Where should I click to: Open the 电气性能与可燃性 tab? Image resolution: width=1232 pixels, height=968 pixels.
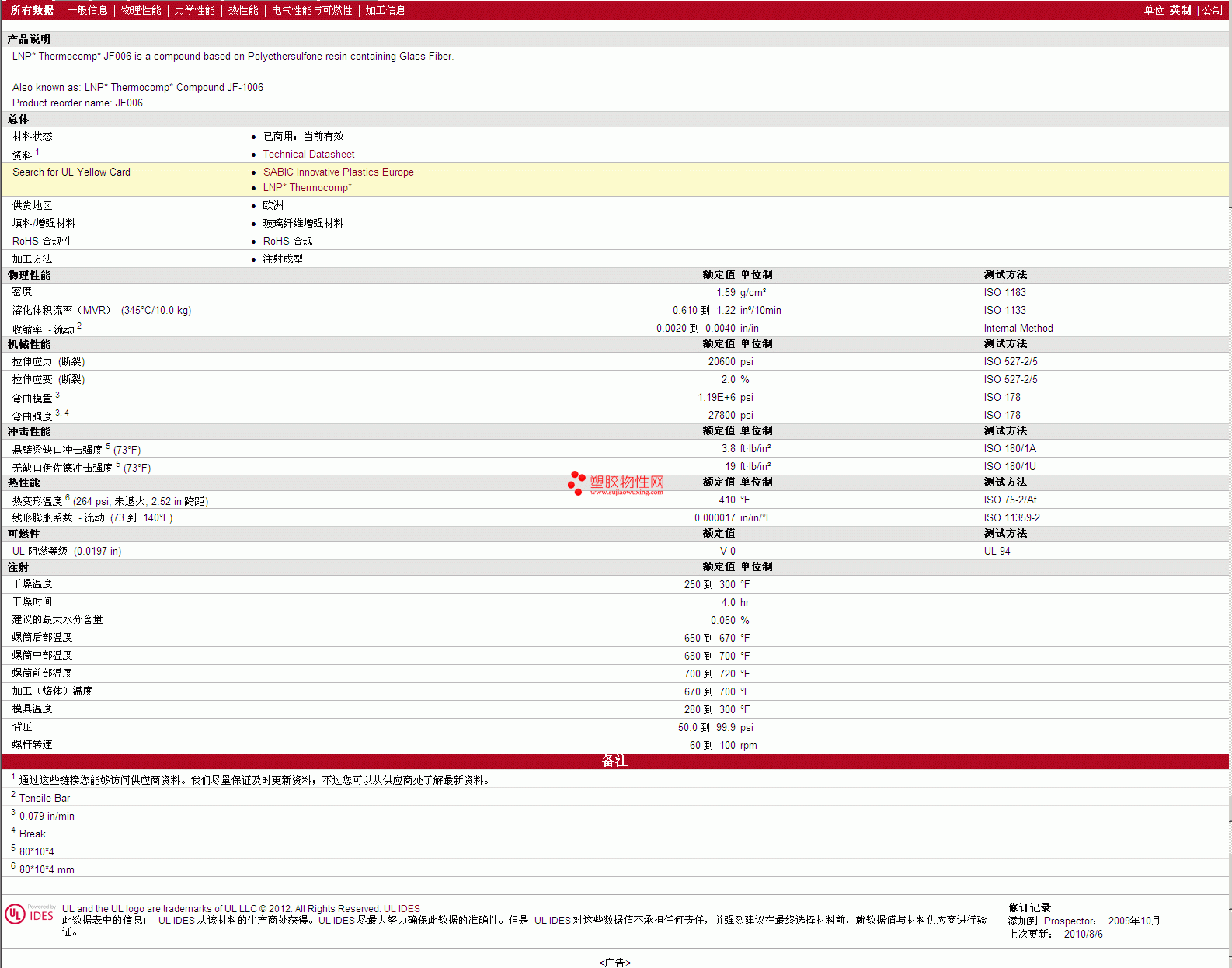pos(311,10)
